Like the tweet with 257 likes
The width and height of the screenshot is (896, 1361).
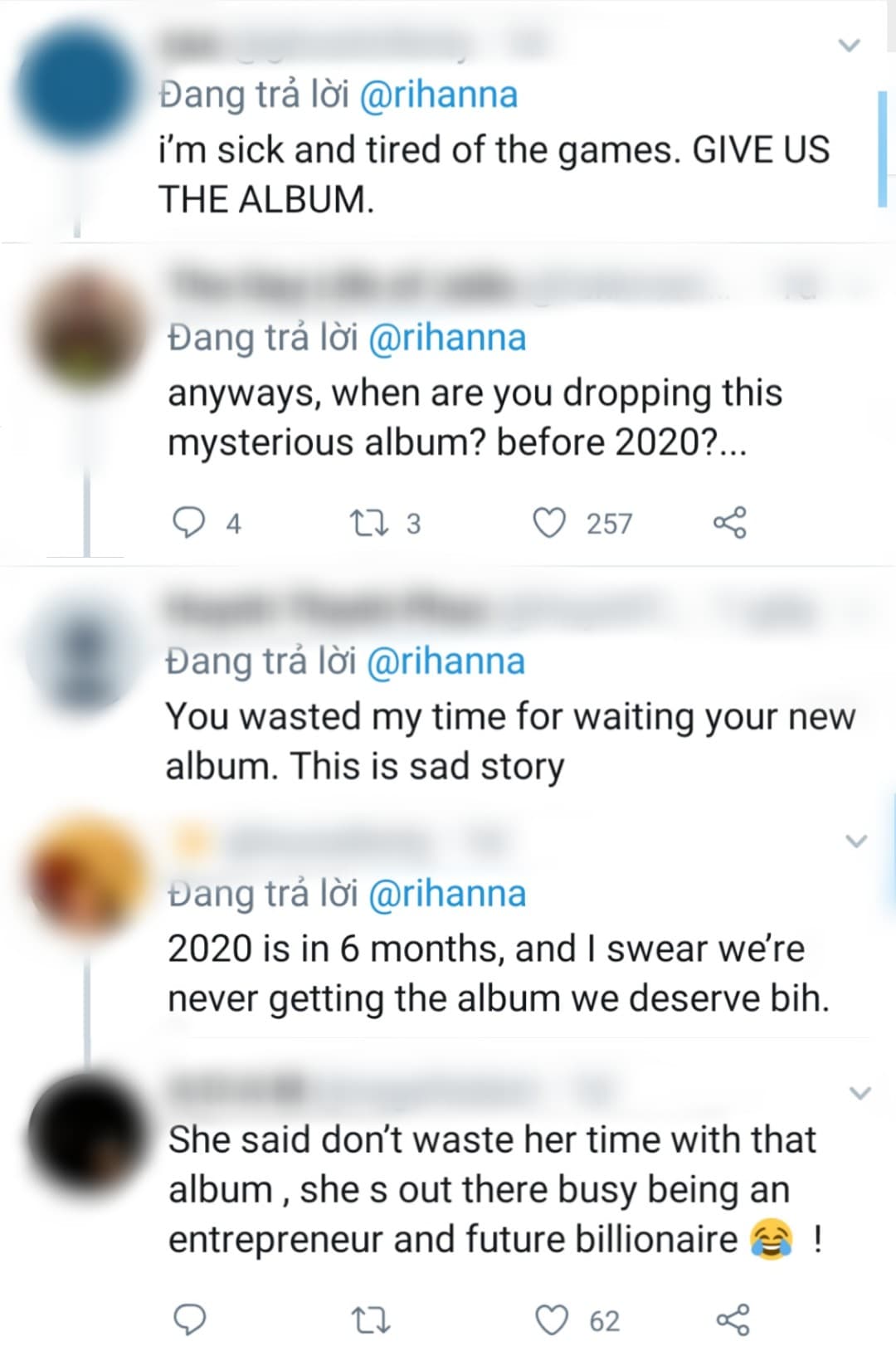click(548, 523)
